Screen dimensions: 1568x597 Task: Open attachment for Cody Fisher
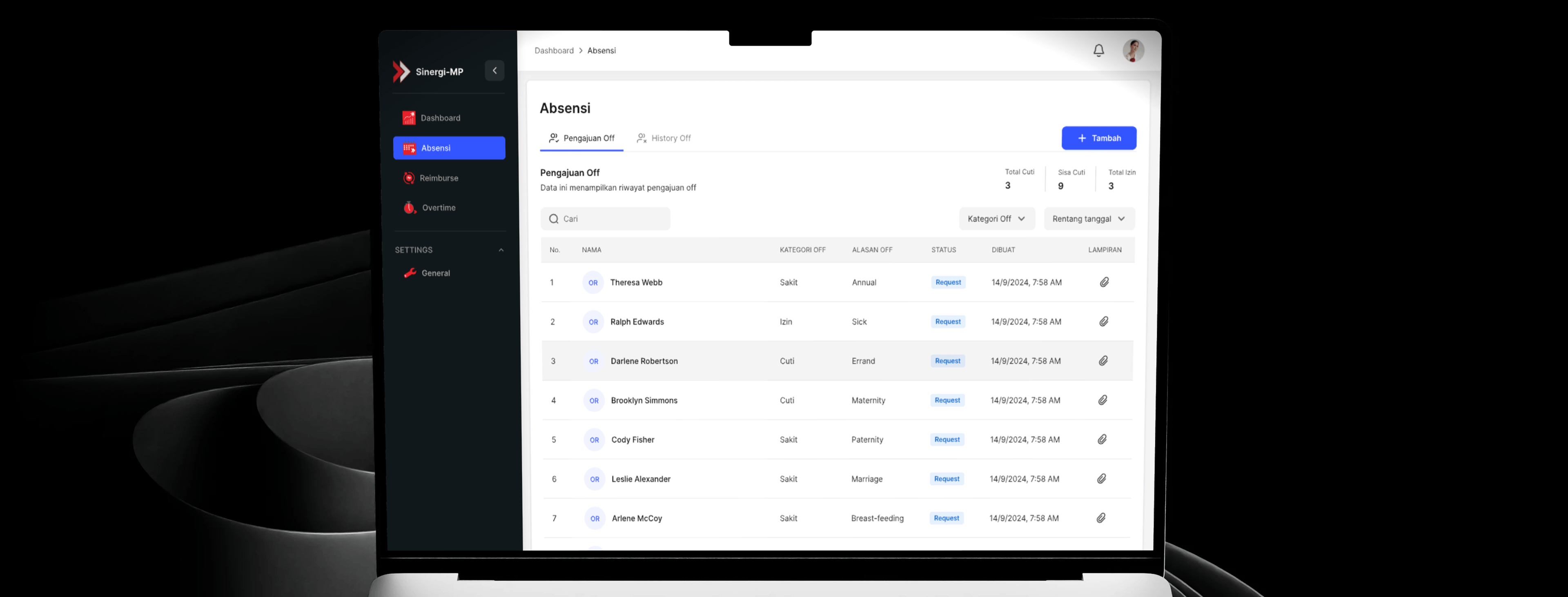1102,439
